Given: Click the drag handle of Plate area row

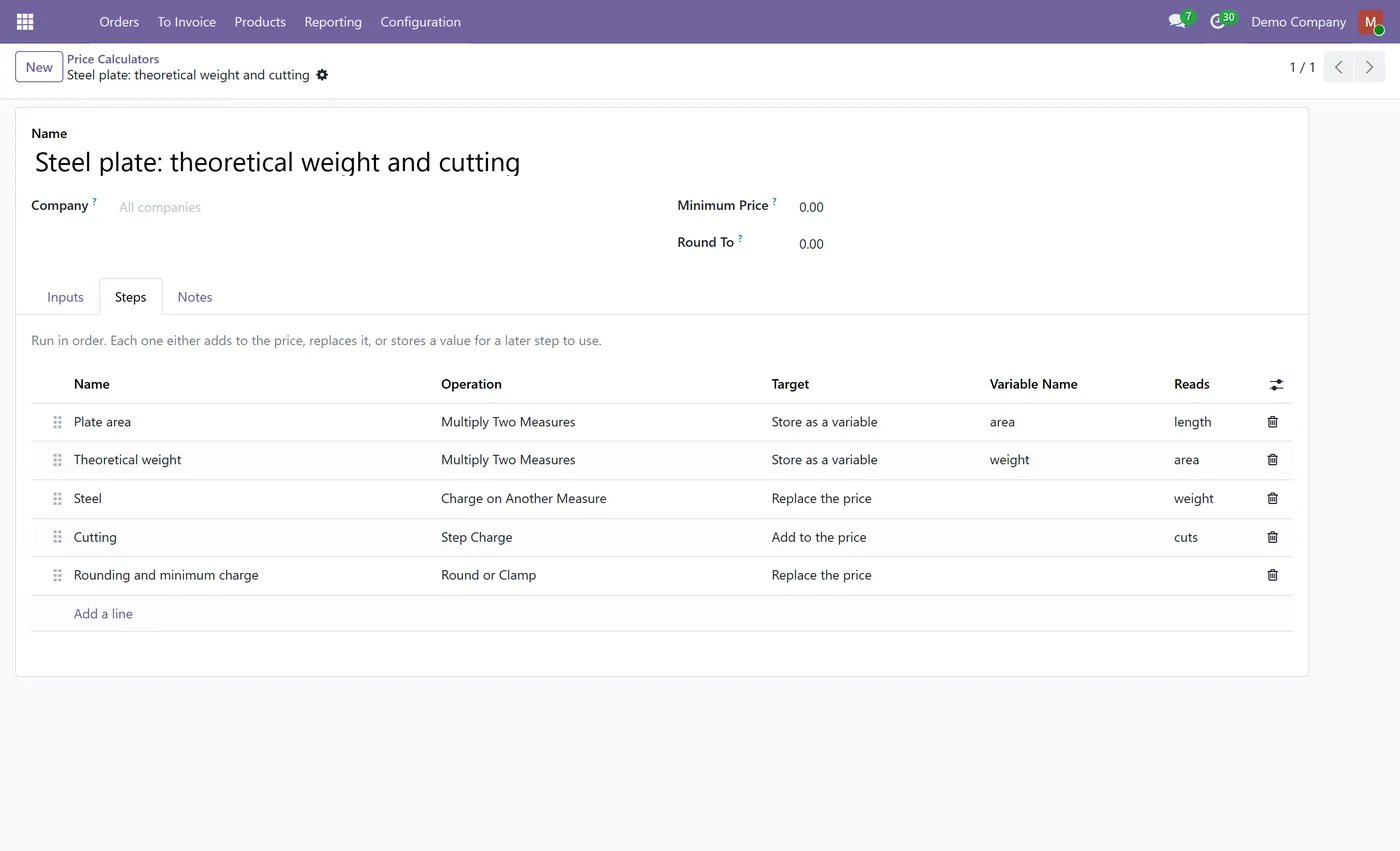Looking at the screenshot, I should [57, 422].
